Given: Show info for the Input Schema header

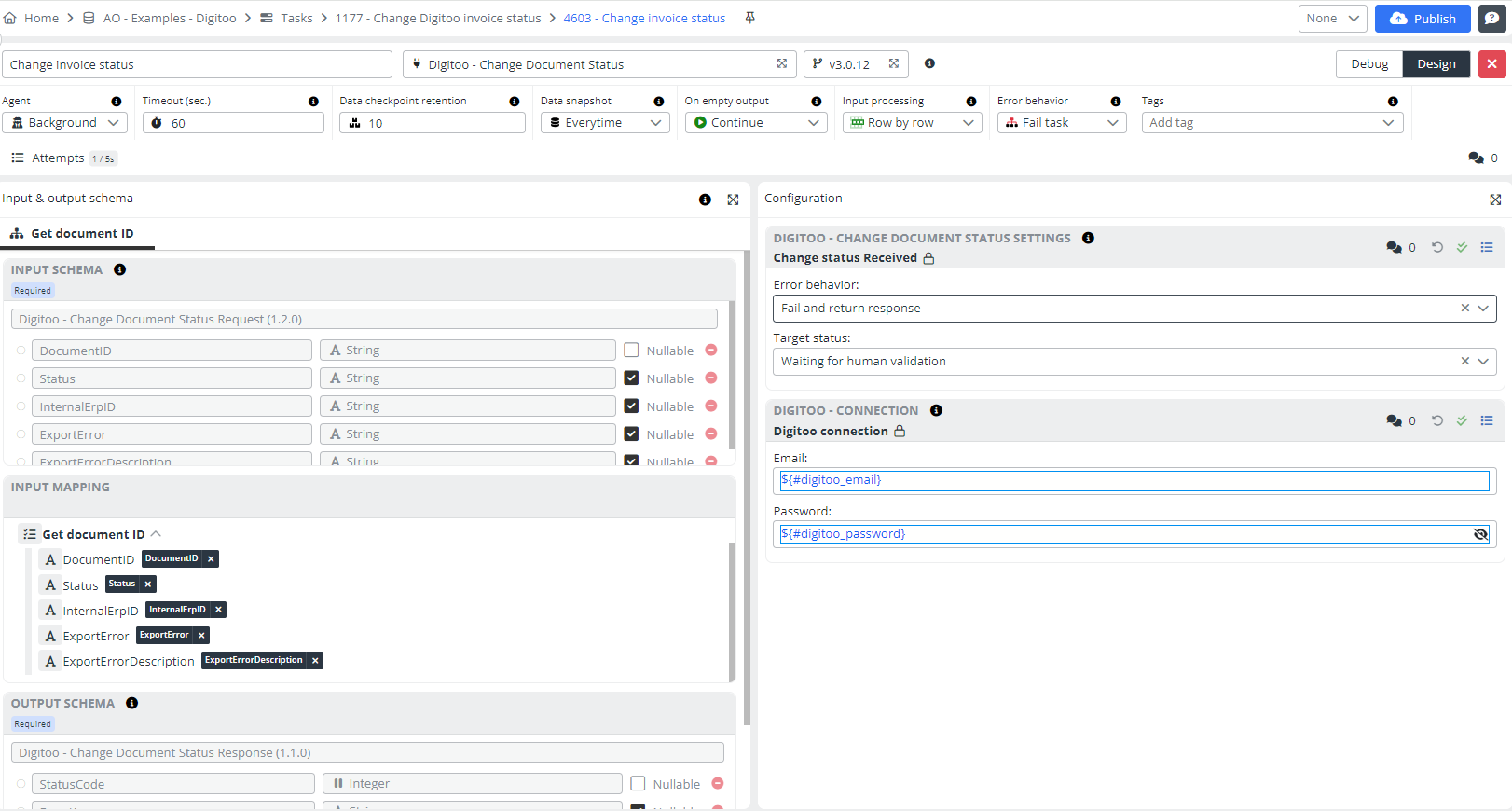Looking at the screenshot, I should coord(120,269).
